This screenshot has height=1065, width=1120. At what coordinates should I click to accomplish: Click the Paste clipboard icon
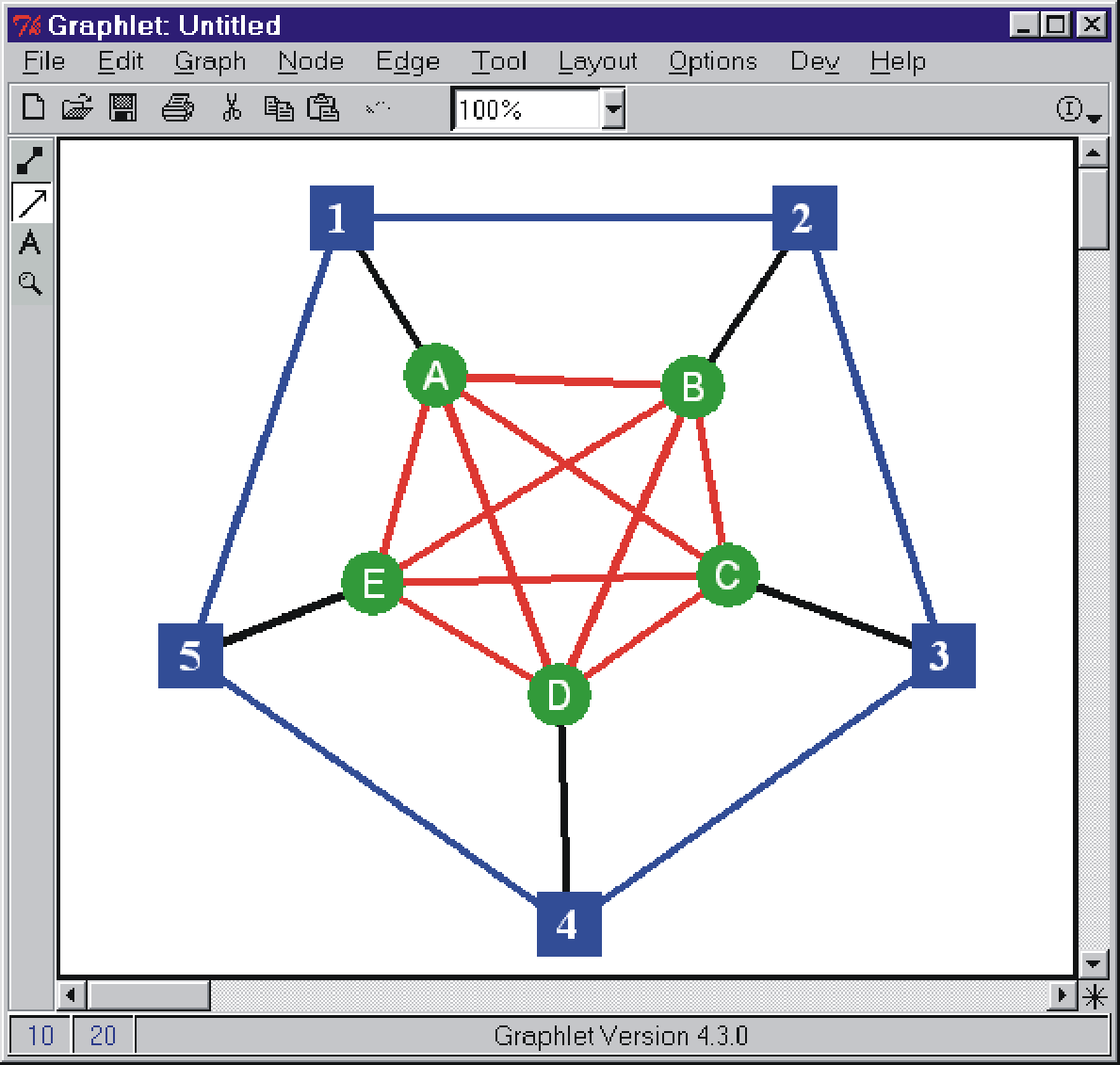point(323,108)
